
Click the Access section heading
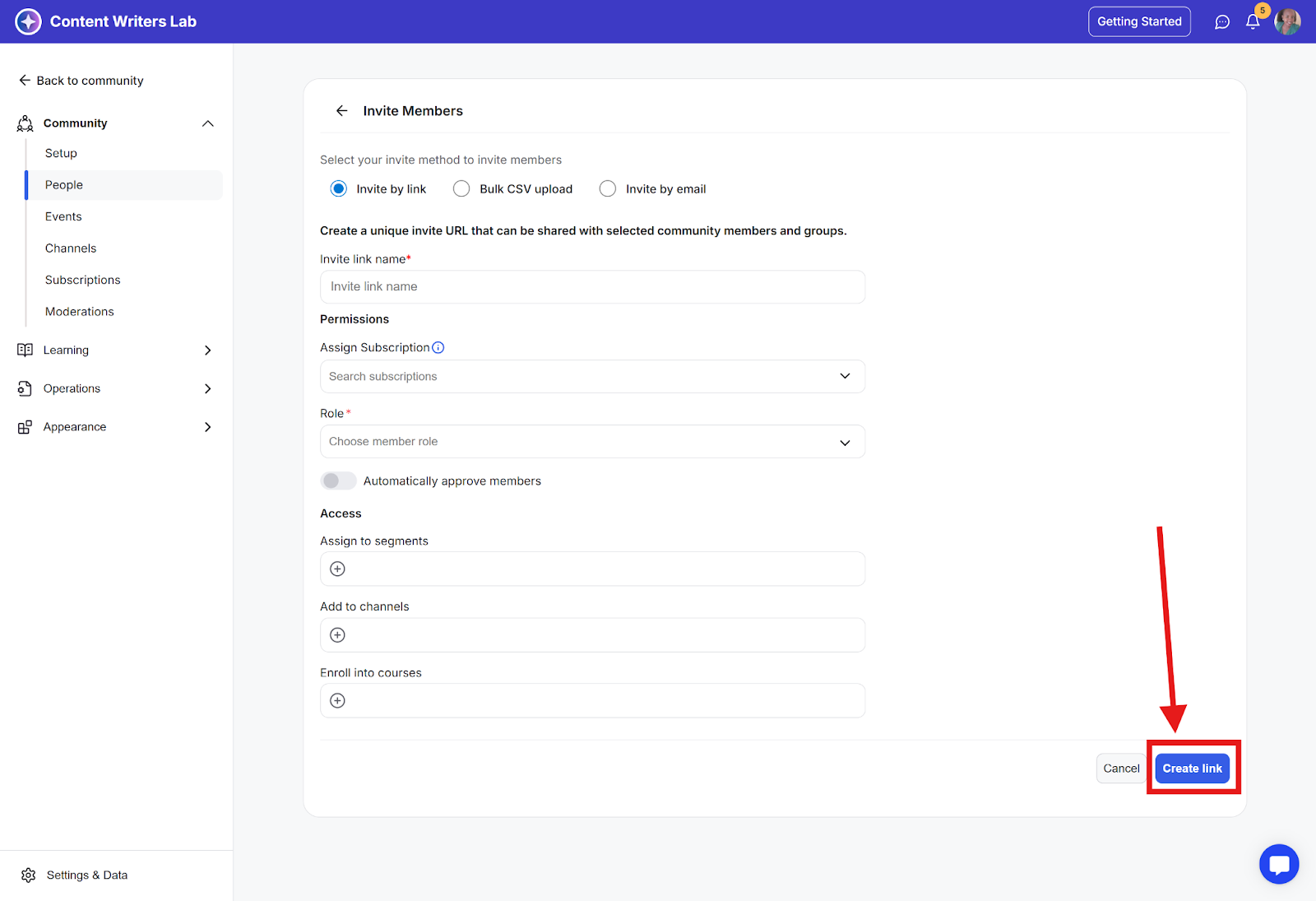point(341,513)
